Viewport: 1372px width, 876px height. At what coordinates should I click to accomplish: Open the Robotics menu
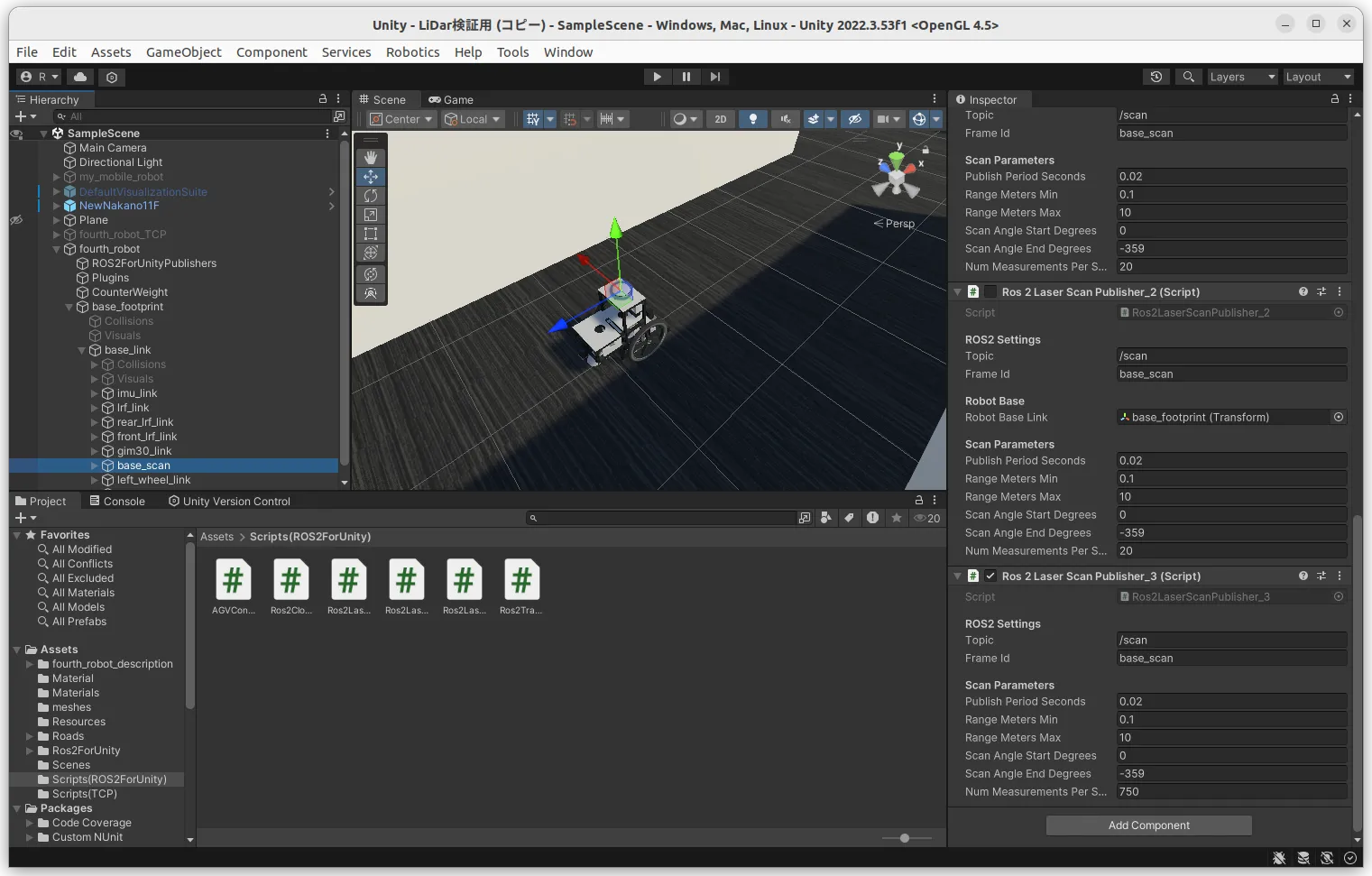pos(412,51)
